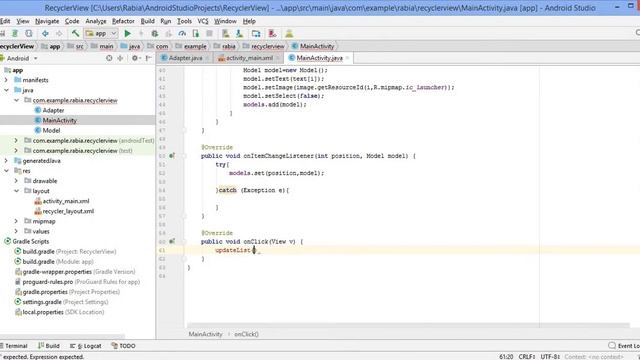The height and width of the screenshot is (360, 640).
Task: Switch to the Adapter.java tab
Action: 185,58
